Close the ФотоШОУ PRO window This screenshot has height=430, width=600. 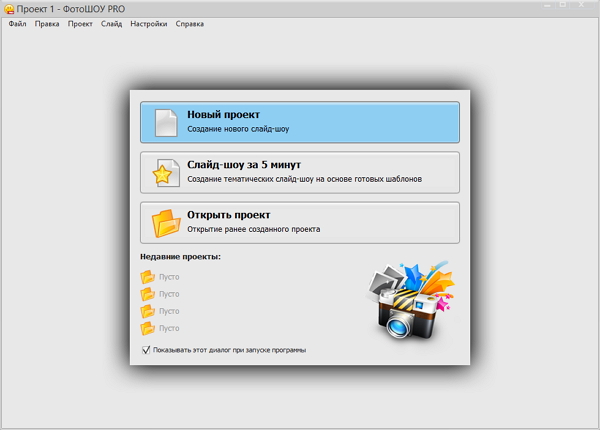581,5
